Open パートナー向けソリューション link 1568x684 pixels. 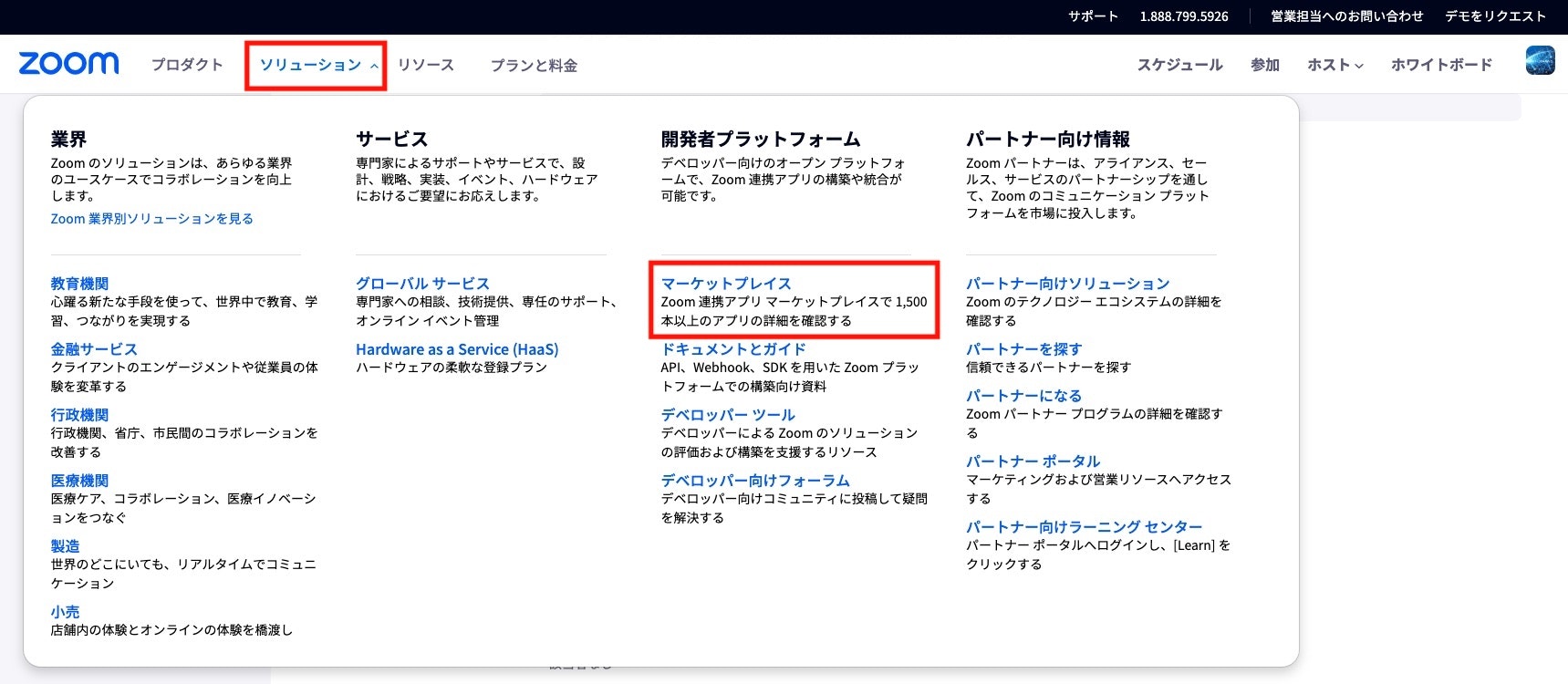(x=1067, y=284)
